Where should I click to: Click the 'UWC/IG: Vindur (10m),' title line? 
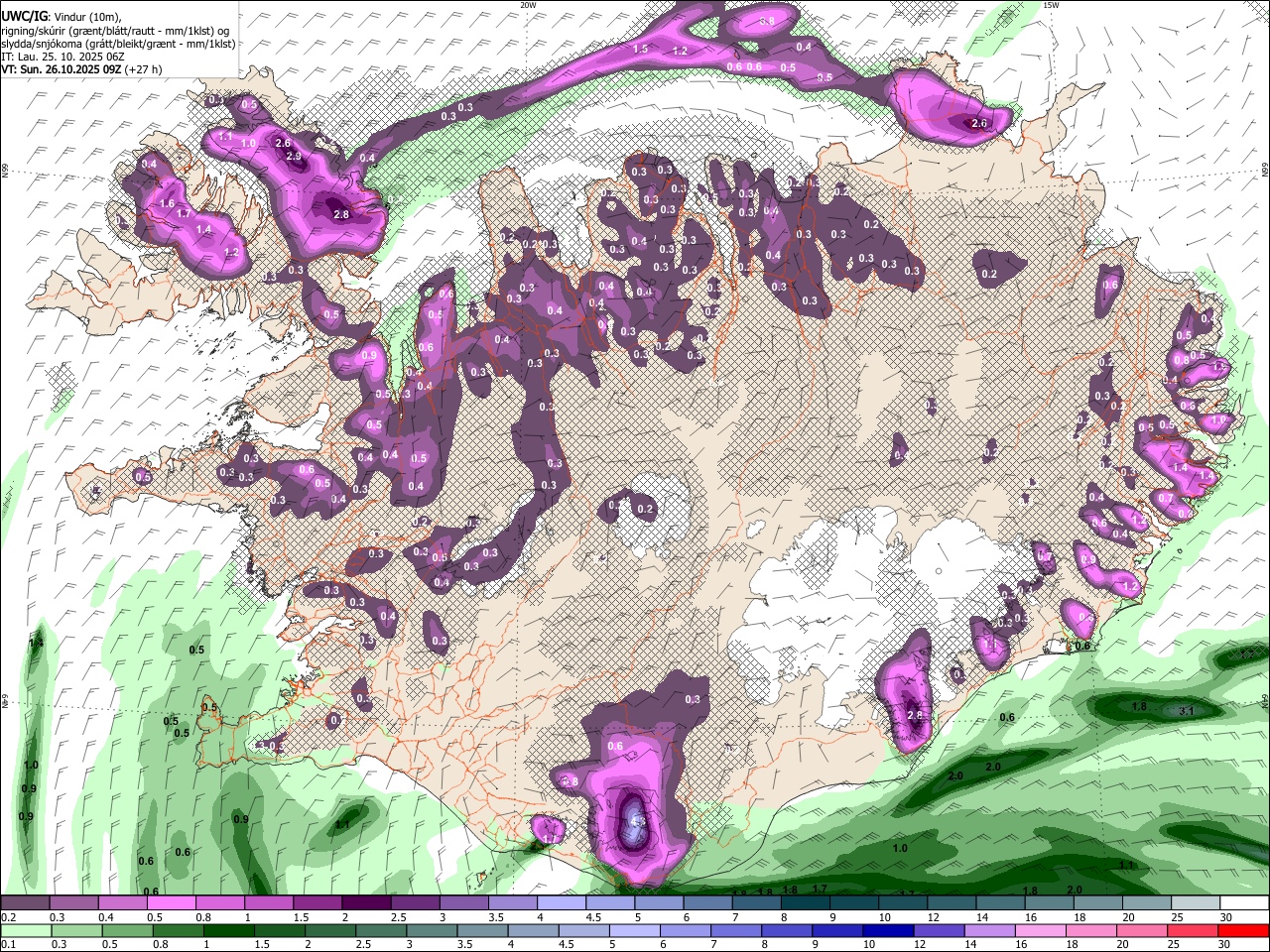pyautogui.click(x=61, y=15)
